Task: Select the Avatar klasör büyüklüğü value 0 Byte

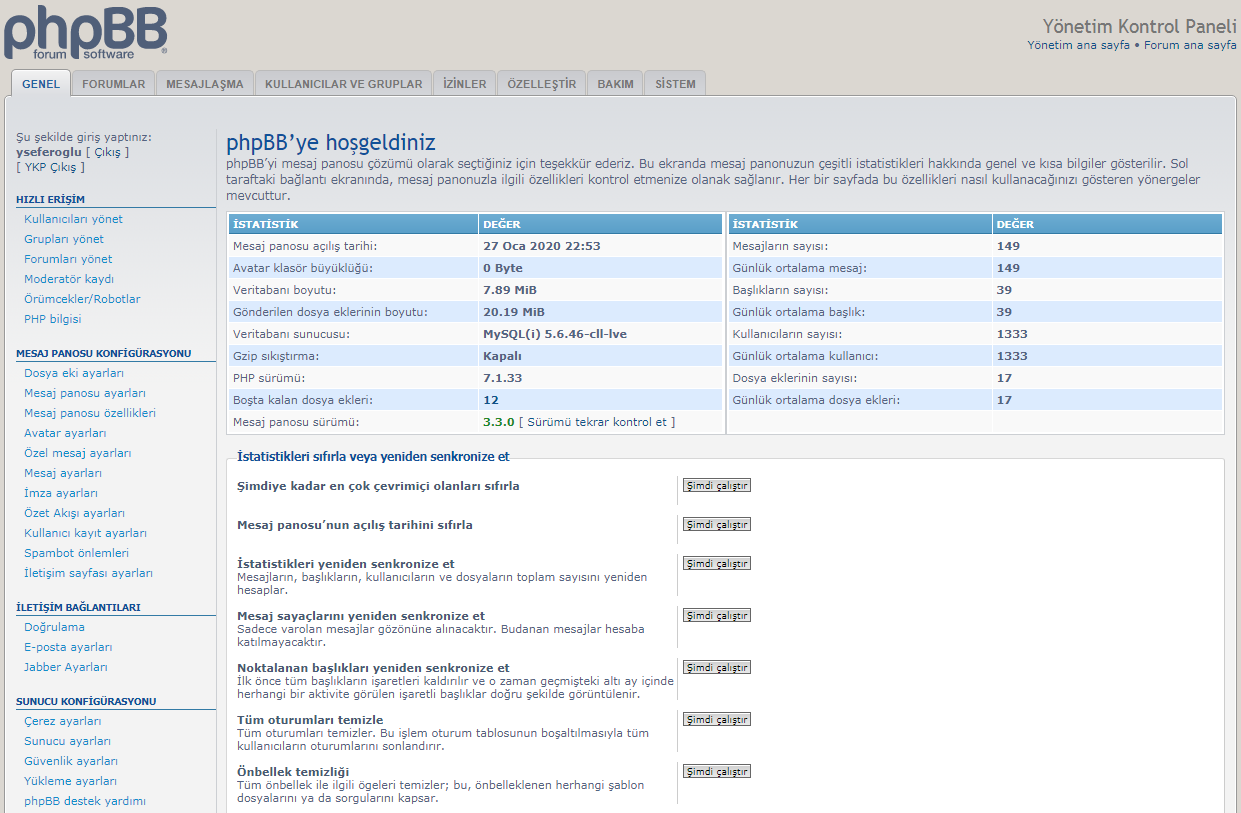Action: (x=503, y=268)
